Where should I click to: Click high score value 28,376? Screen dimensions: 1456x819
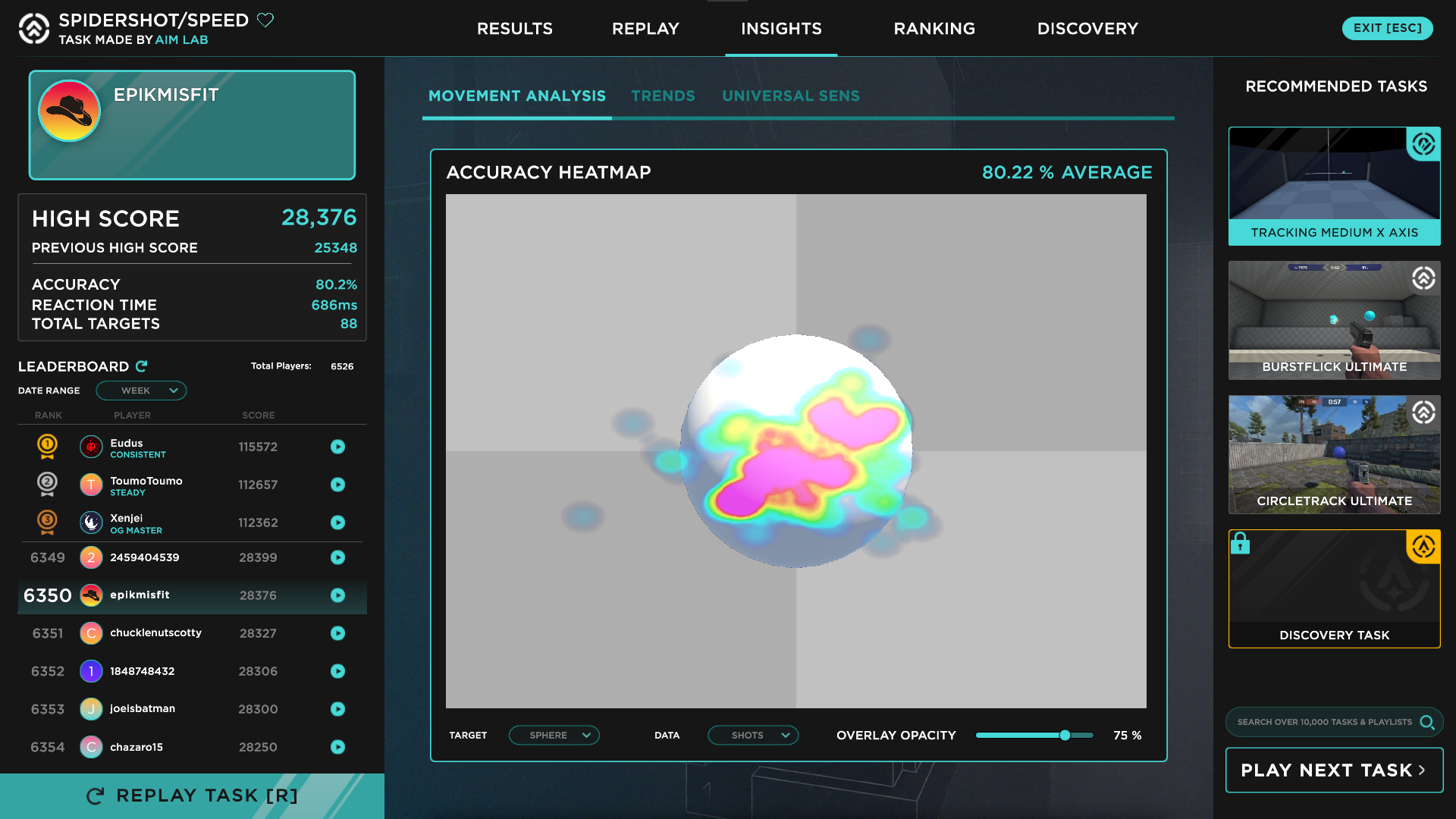[319, 218]
